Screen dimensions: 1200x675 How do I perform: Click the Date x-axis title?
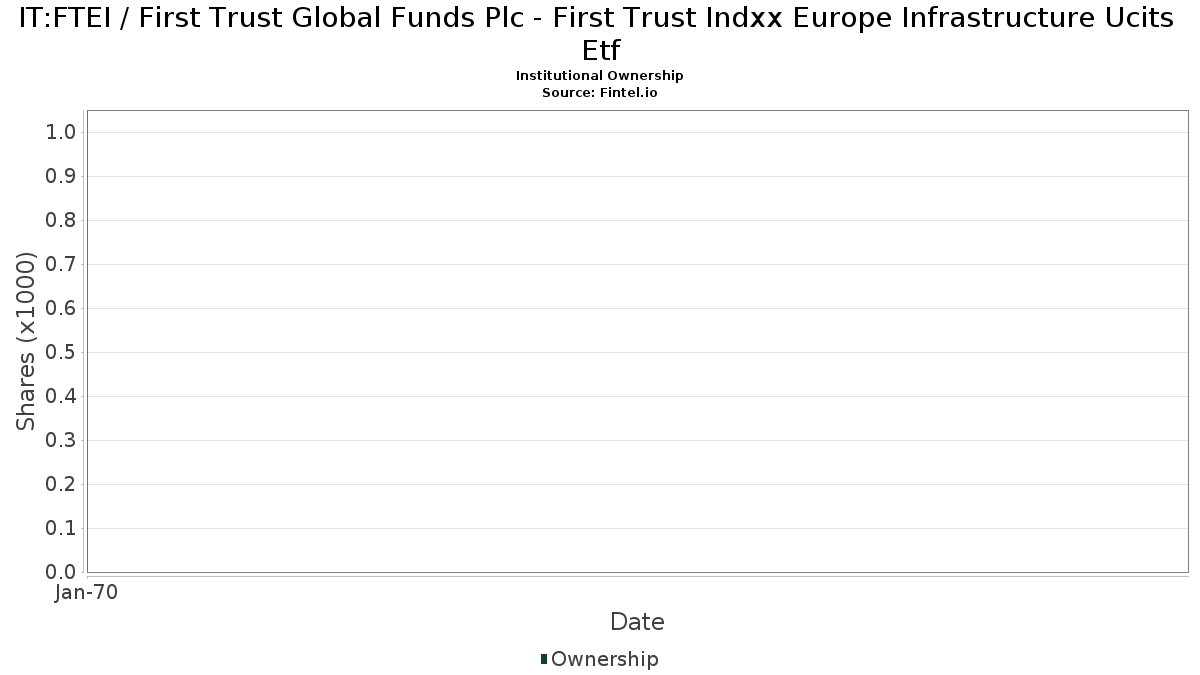click(x=637, y=622)
